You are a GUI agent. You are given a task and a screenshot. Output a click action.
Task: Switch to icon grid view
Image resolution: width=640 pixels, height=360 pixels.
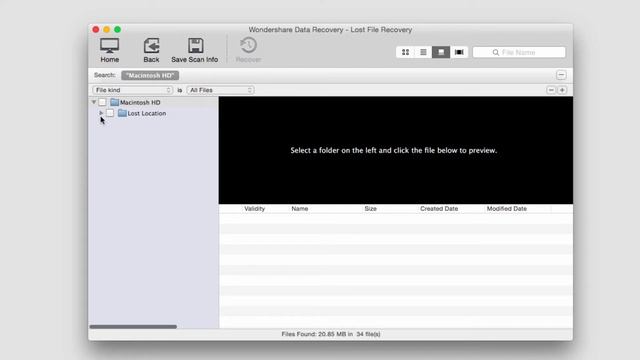coord(405,52)
